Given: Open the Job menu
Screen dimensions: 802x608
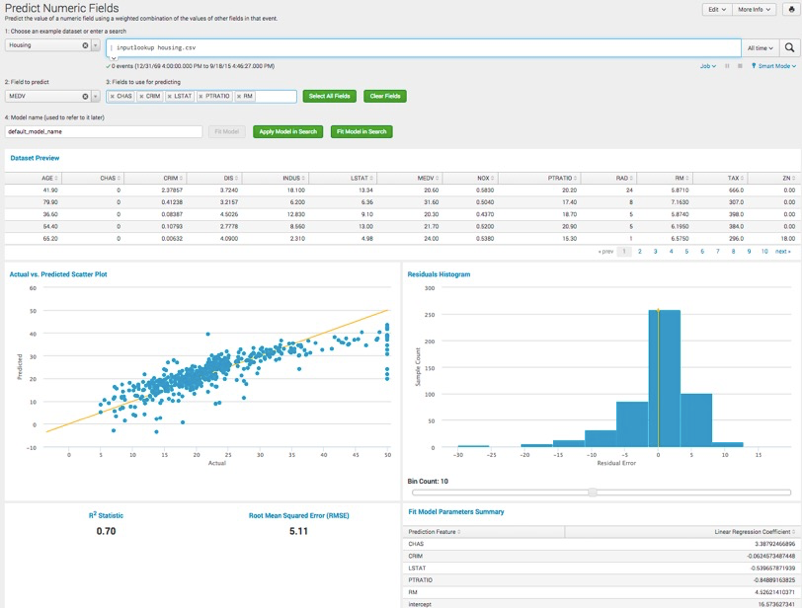Looking at the screenshot, I should coord(708,66).
